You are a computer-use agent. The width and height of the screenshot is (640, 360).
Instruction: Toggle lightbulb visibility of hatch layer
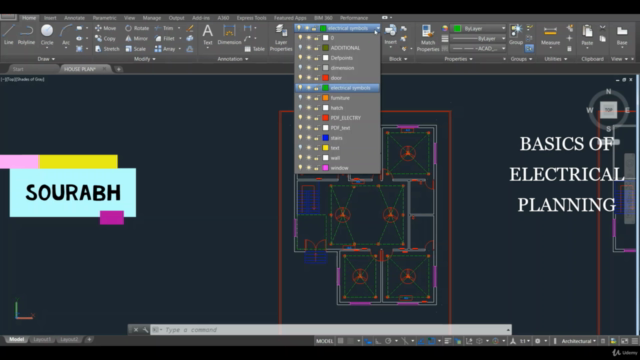tap(300, 108)
